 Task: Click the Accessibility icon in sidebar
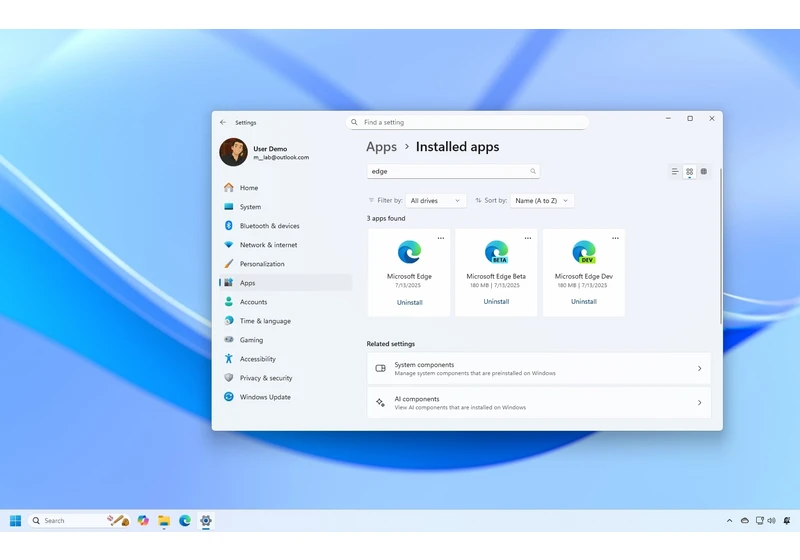click(x=229, y=359)
